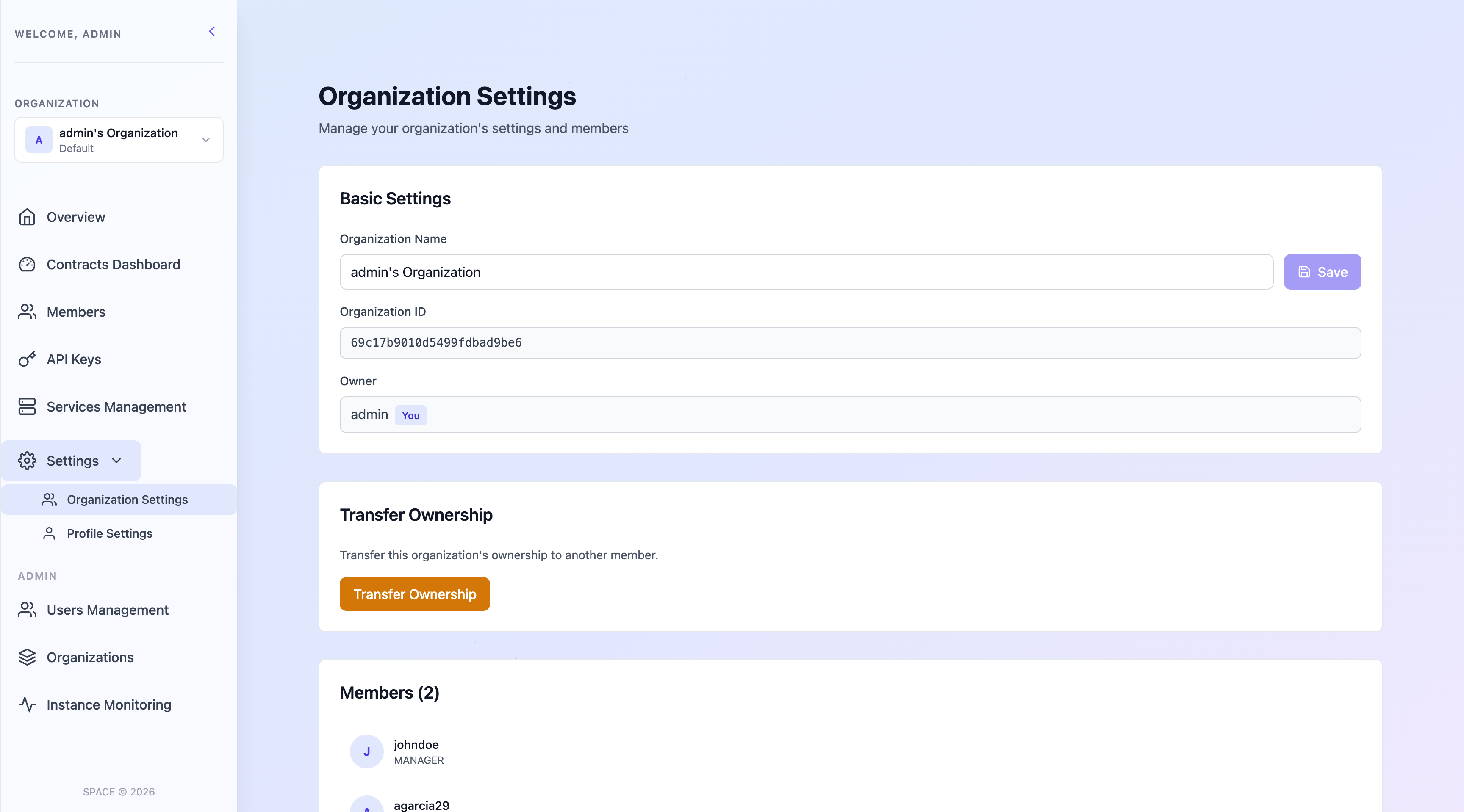Open Users Management
The width and height of the screenshot is (1464, 812).
click(108, 610)
